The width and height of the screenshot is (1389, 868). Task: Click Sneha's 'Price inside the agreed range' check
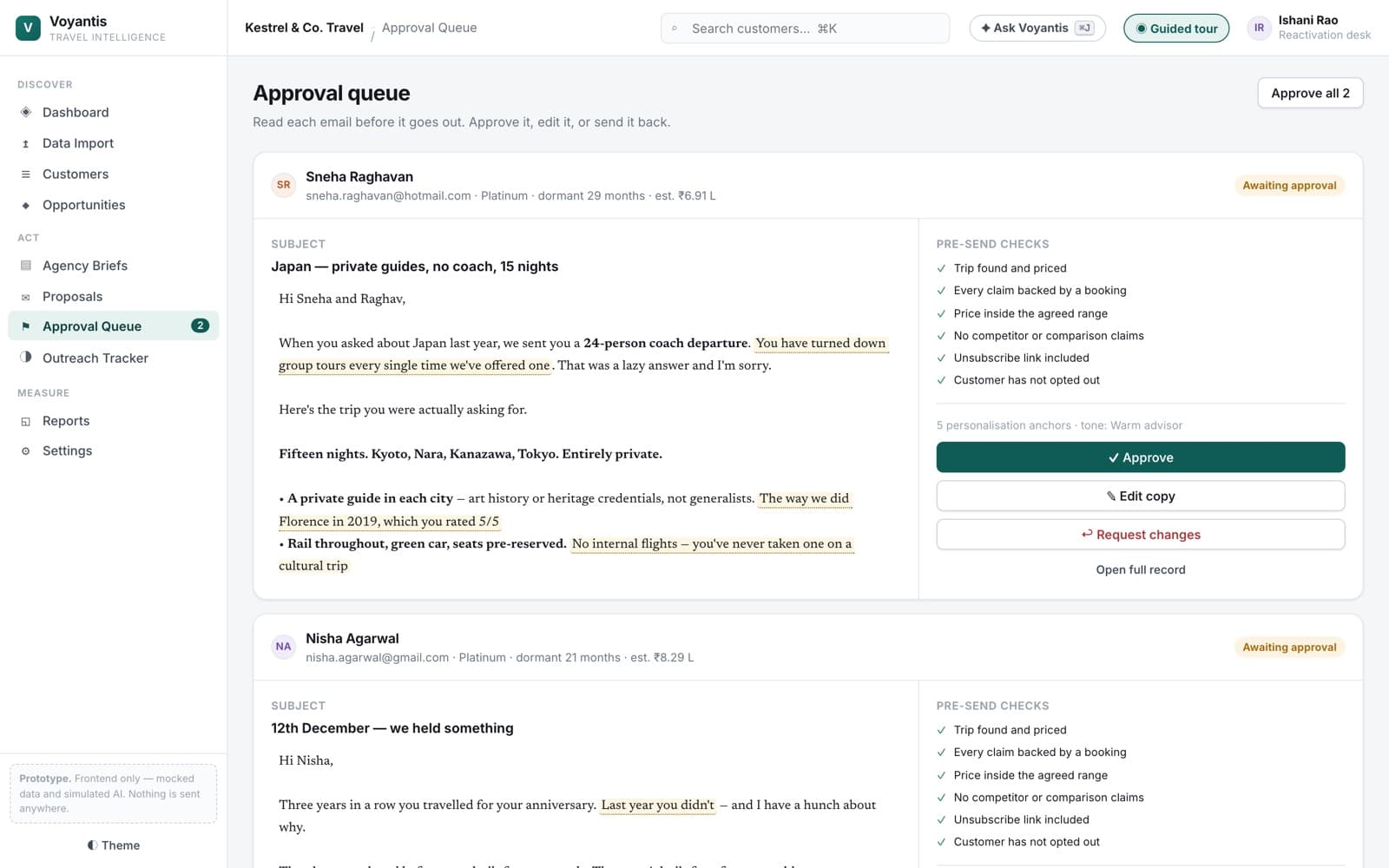(1030, 313)
